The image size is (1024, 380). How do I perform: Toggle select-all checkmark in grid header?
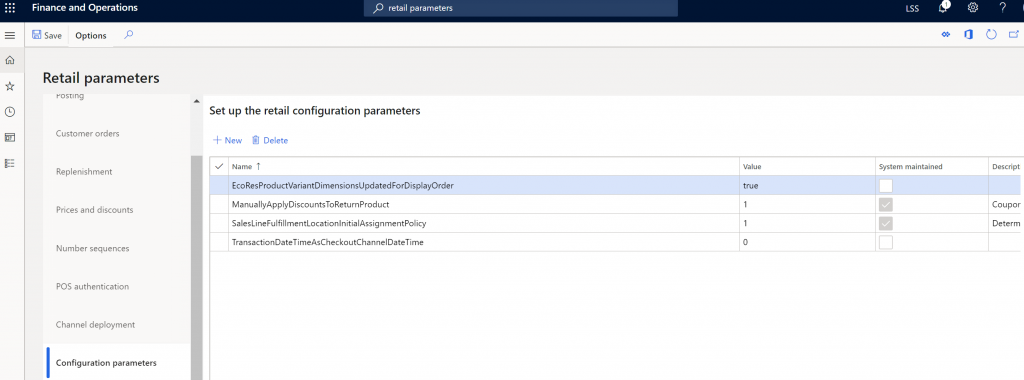[219, 166]
